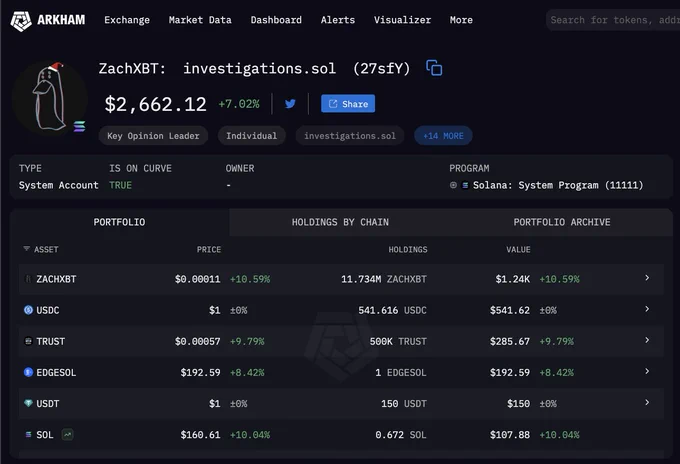This screenshot has height=464, width=680.
Task: Click the System Account type value
Action: (x=59, y=185)
